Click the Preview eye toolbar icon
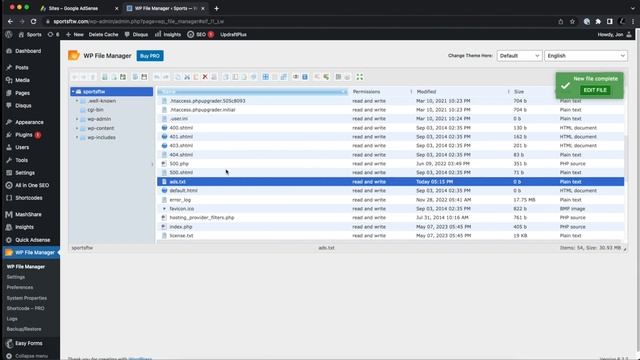Image resolution: width=640 pixels, height=360 pixels. point(296,77)
